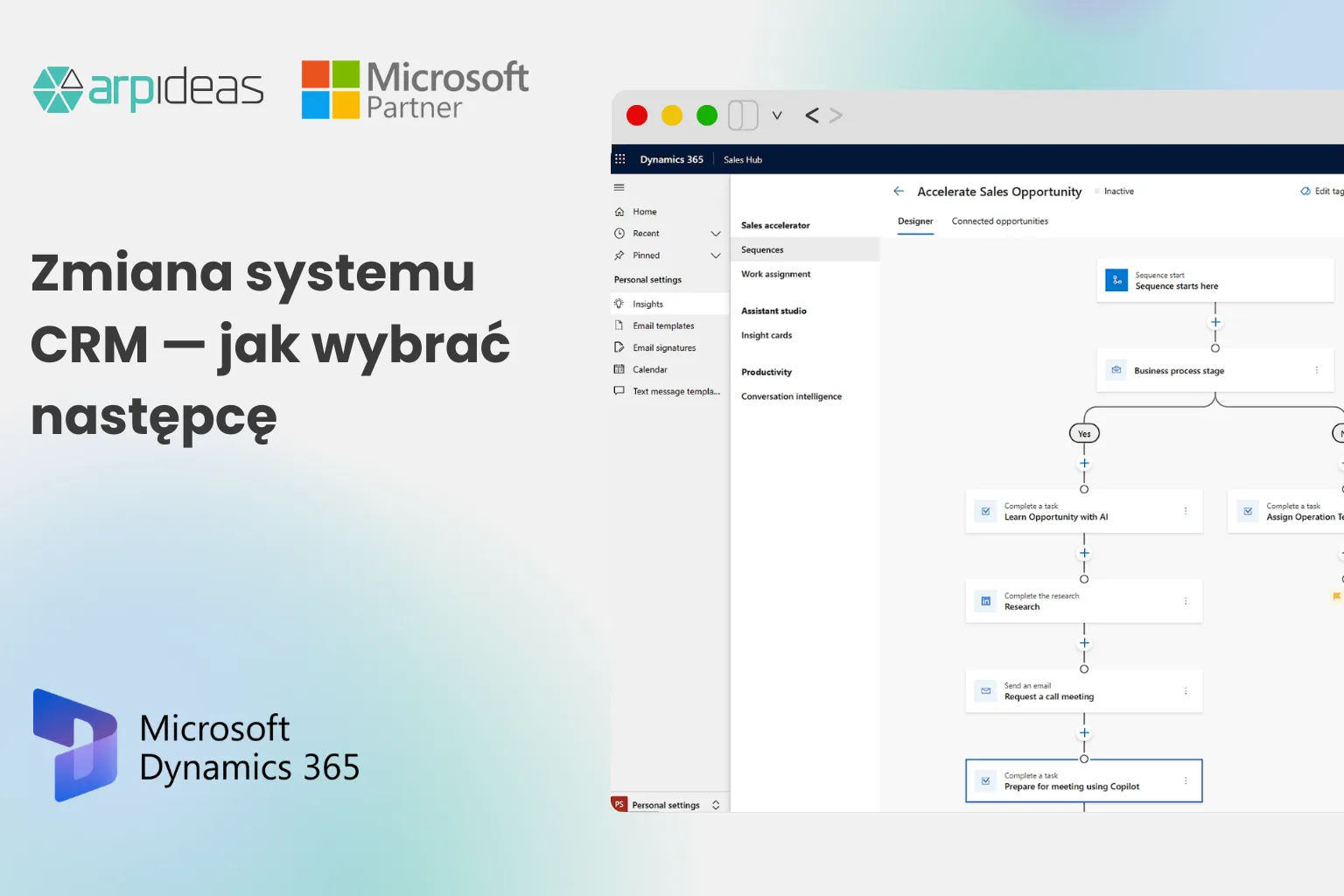Click the Pinned pin icon
This screenshot has height=896, width=1344.
pos(619,255)
